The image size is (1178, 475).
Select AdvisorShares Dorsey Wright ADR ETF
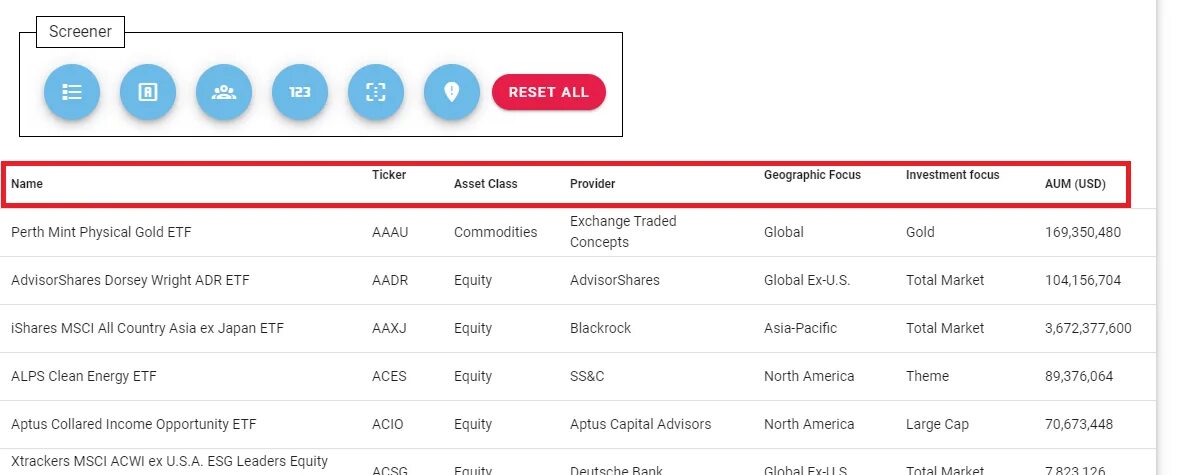point(130,280)
